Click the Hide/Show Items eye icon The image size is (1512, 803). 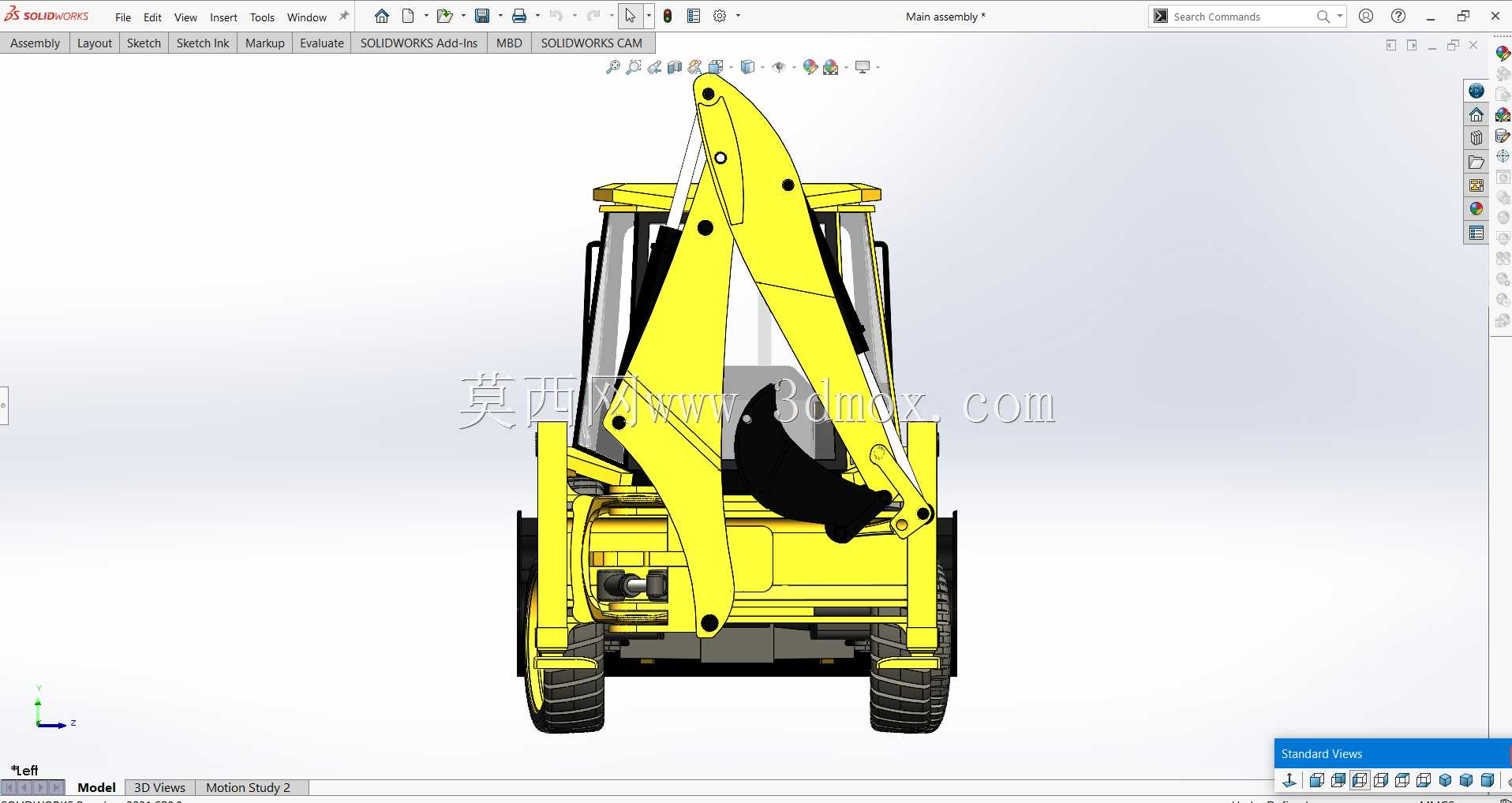(x=779, y=67)
